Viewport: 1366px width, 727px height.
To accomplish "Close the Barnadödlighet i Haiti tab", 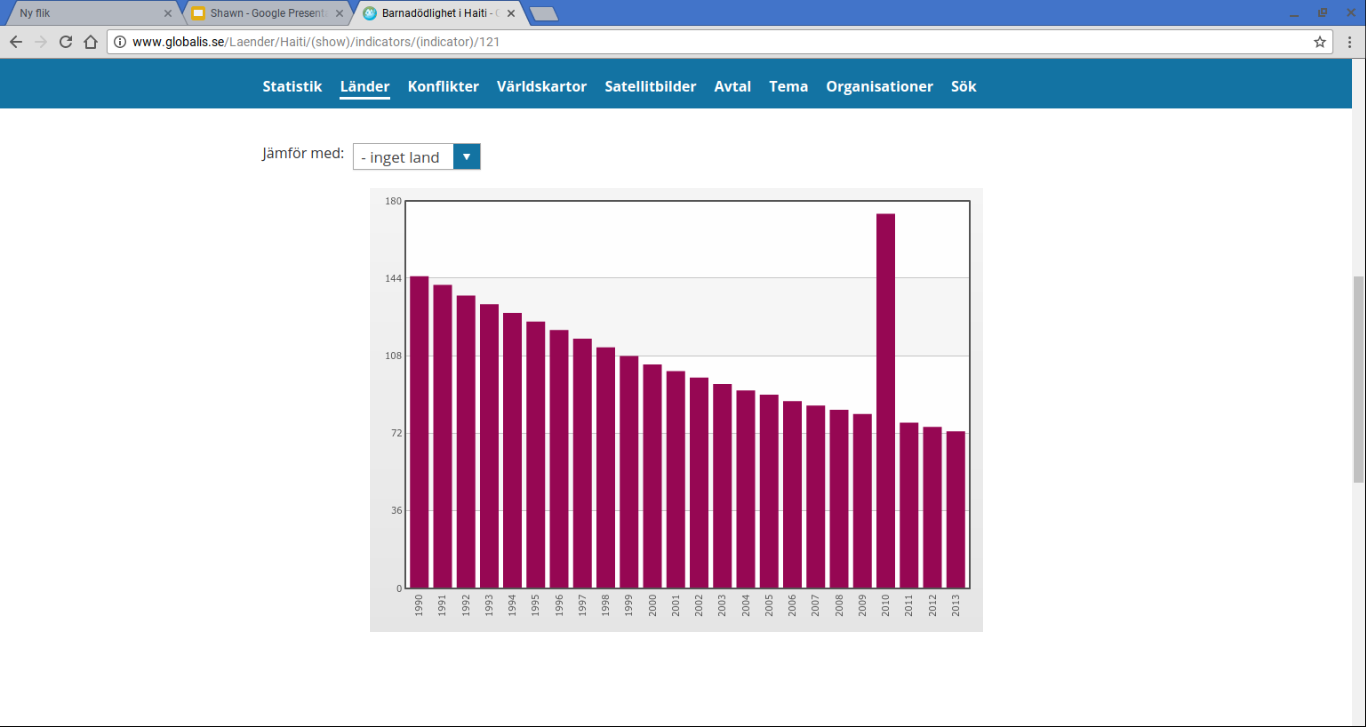I will pyautogui.click(x=511, y=14).
